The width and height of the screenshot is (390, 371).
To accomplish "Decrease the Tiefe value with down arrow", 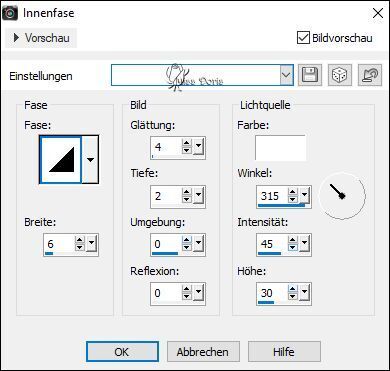I will pos(187,200).
